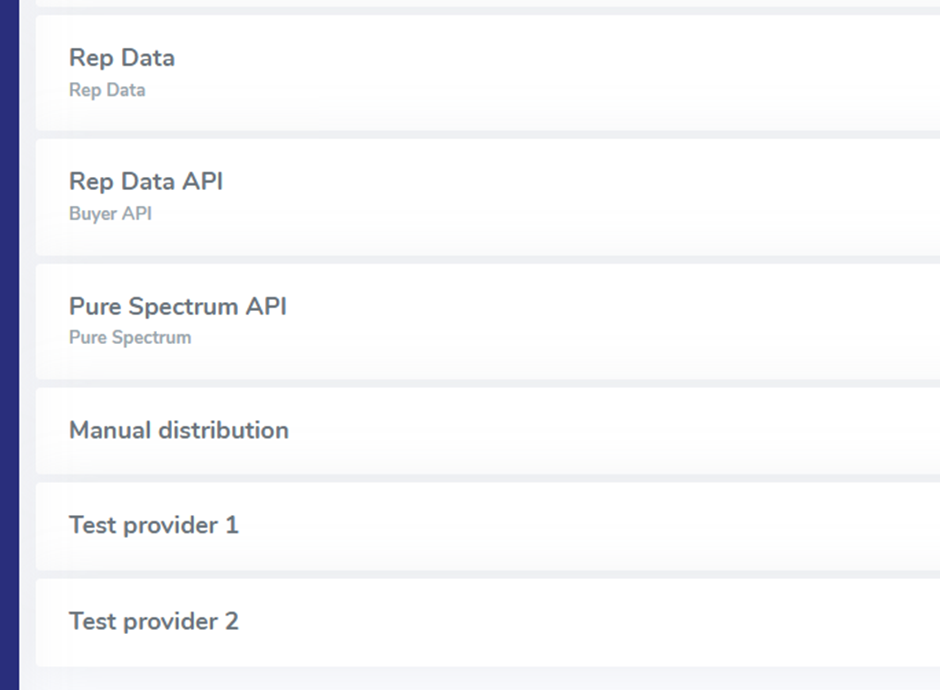Click the 'Test provider 1' title
Image resolution: width=940 pixels, height=690 pixels.
tap(154, 526)
